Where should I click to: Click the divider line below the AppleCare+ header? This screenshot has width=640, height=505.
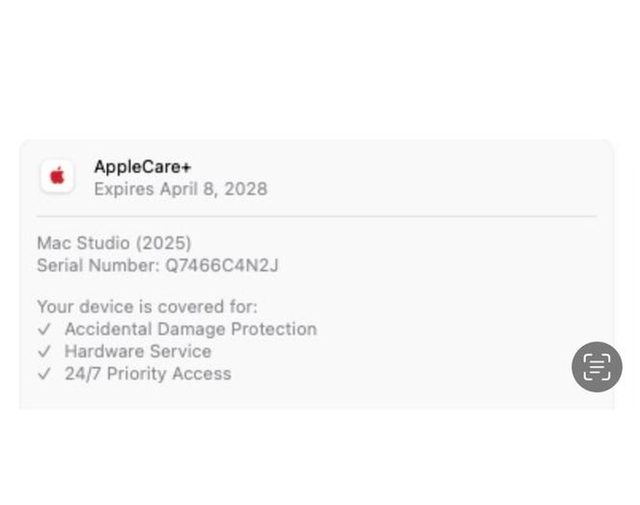click(316, 216)
